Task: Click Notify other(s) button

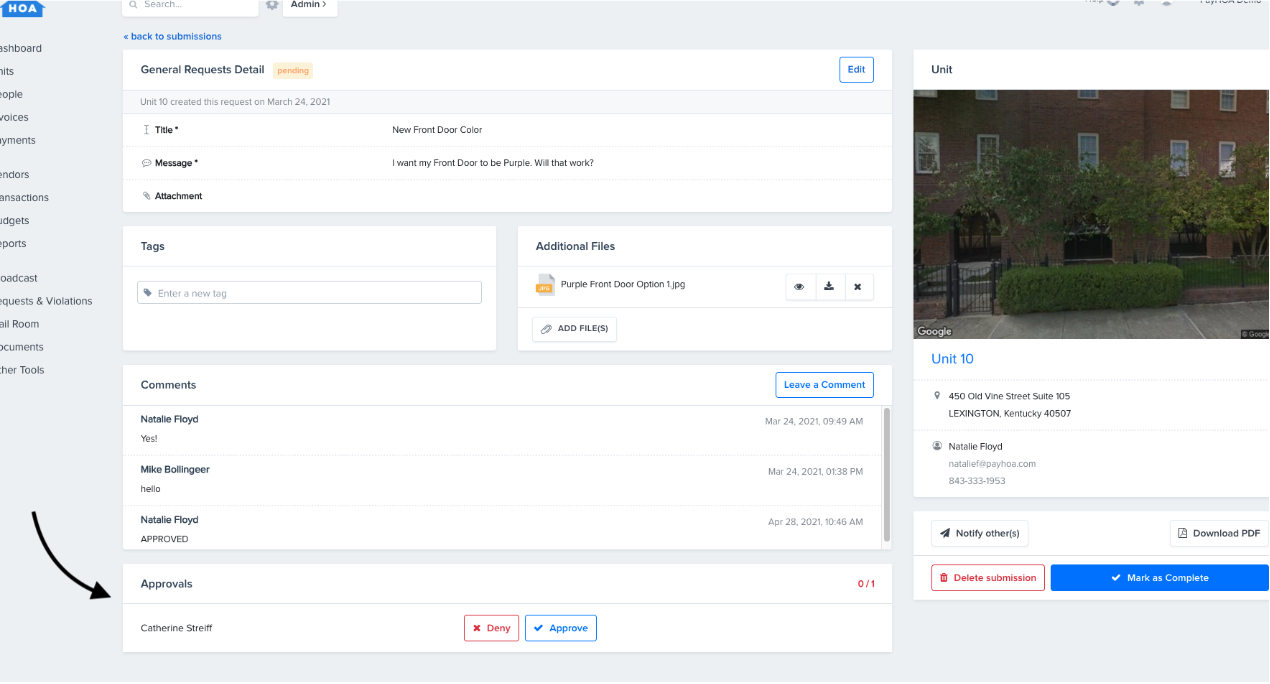Action: [x=979, y=534]
